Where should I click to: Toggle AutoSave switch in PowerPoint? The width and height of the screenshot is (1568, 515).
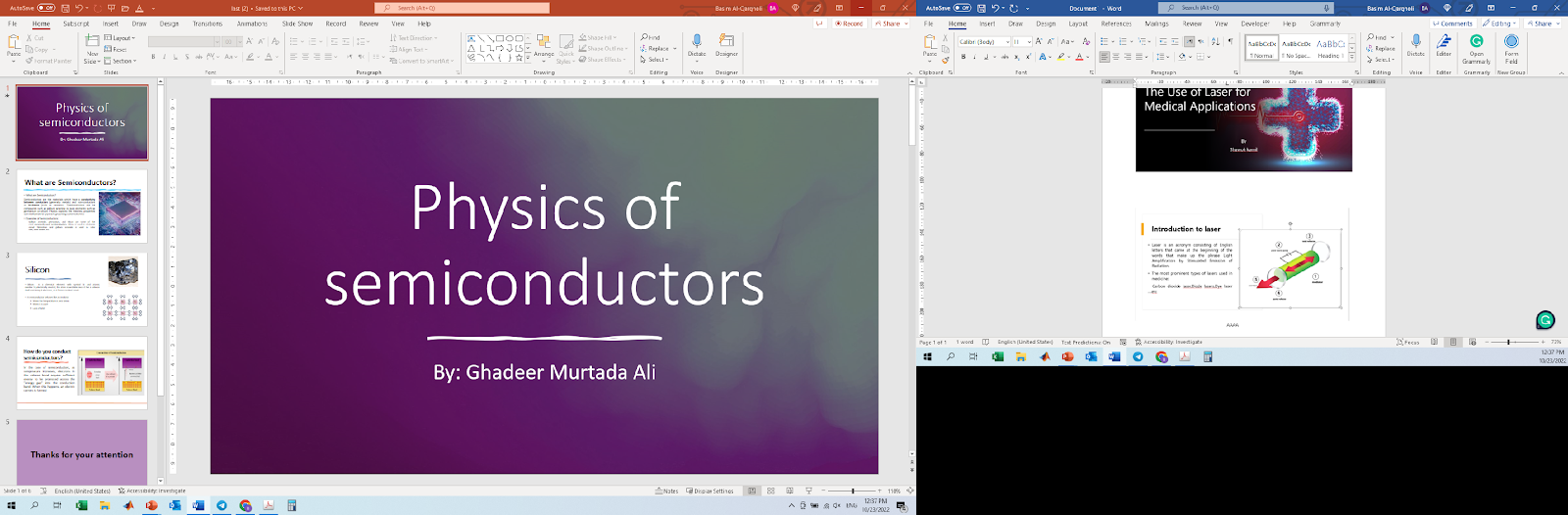(x=46, y=8)
